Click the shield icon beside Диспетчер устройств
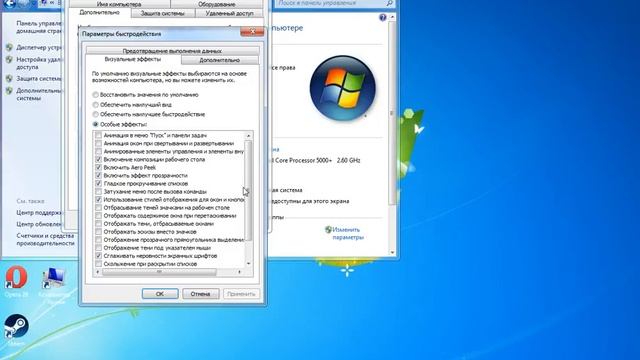This screenshot has width=640, height=360. coord(9,47)
